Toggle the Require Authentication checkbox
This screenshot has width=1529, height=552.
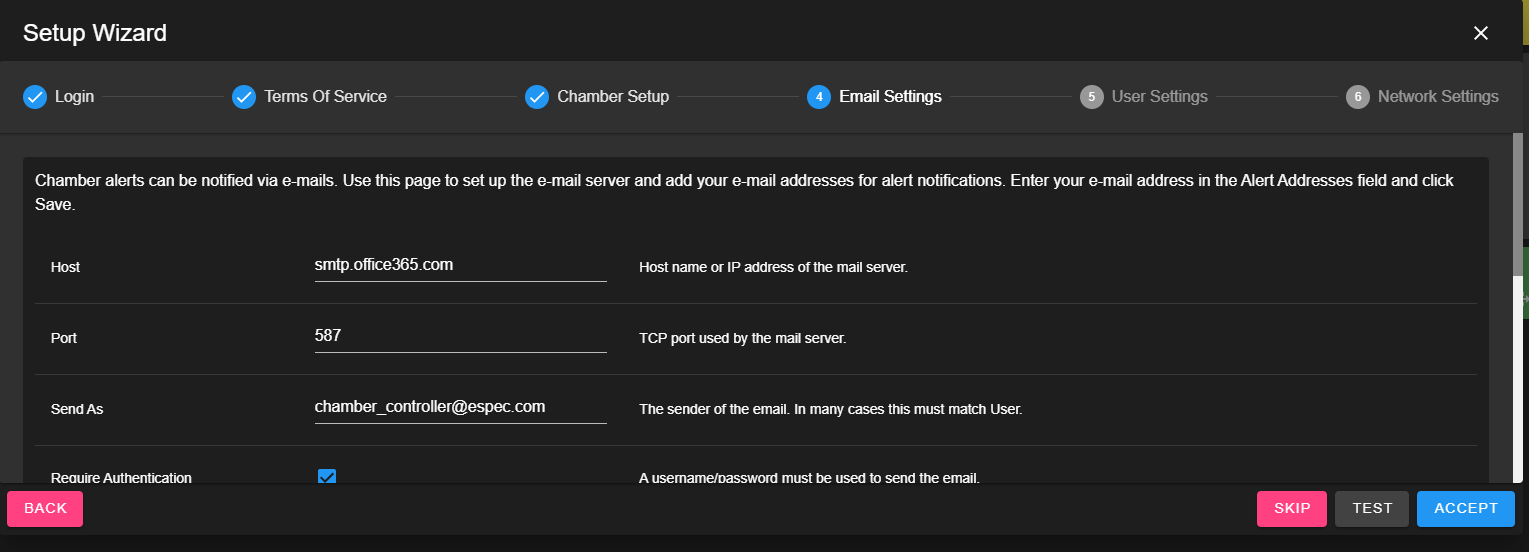tap(327, 477)
